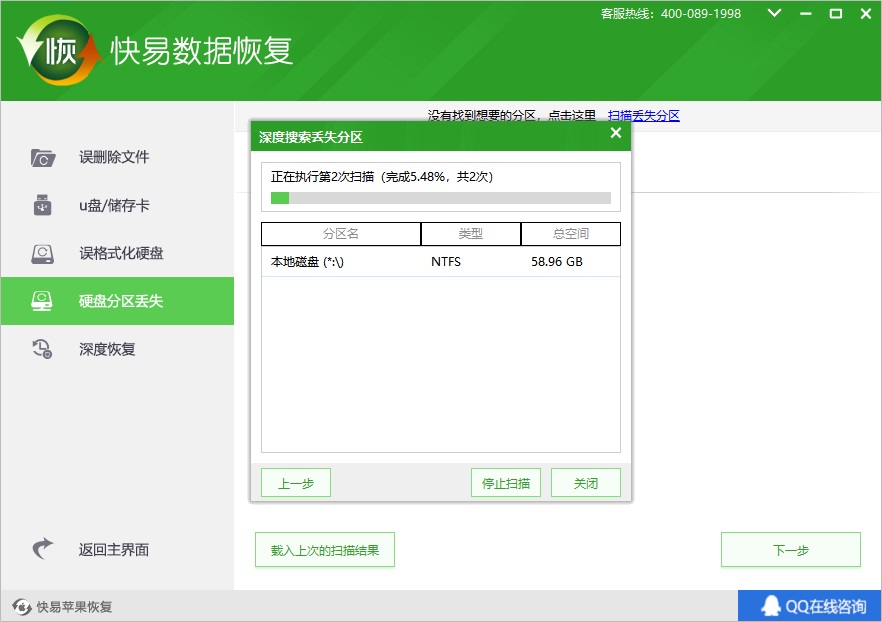Screen dimensions: 882x622
Task: Click the 上一步 button in dialog
Action: (x=296, y=483)
